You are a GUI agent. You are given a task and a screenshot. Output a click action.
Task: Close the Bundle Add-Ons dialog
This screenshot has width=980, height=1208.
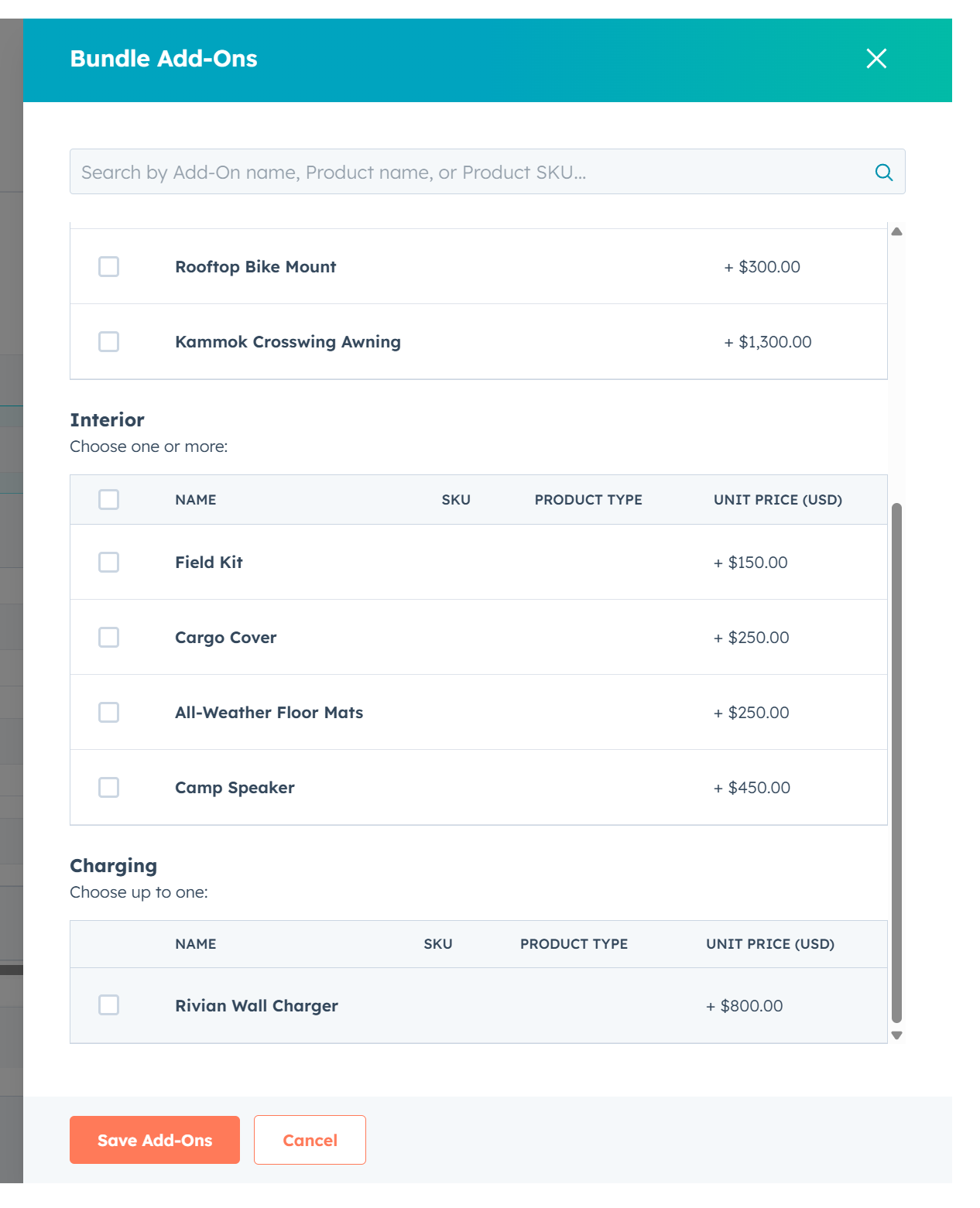(x=876, y=59)
